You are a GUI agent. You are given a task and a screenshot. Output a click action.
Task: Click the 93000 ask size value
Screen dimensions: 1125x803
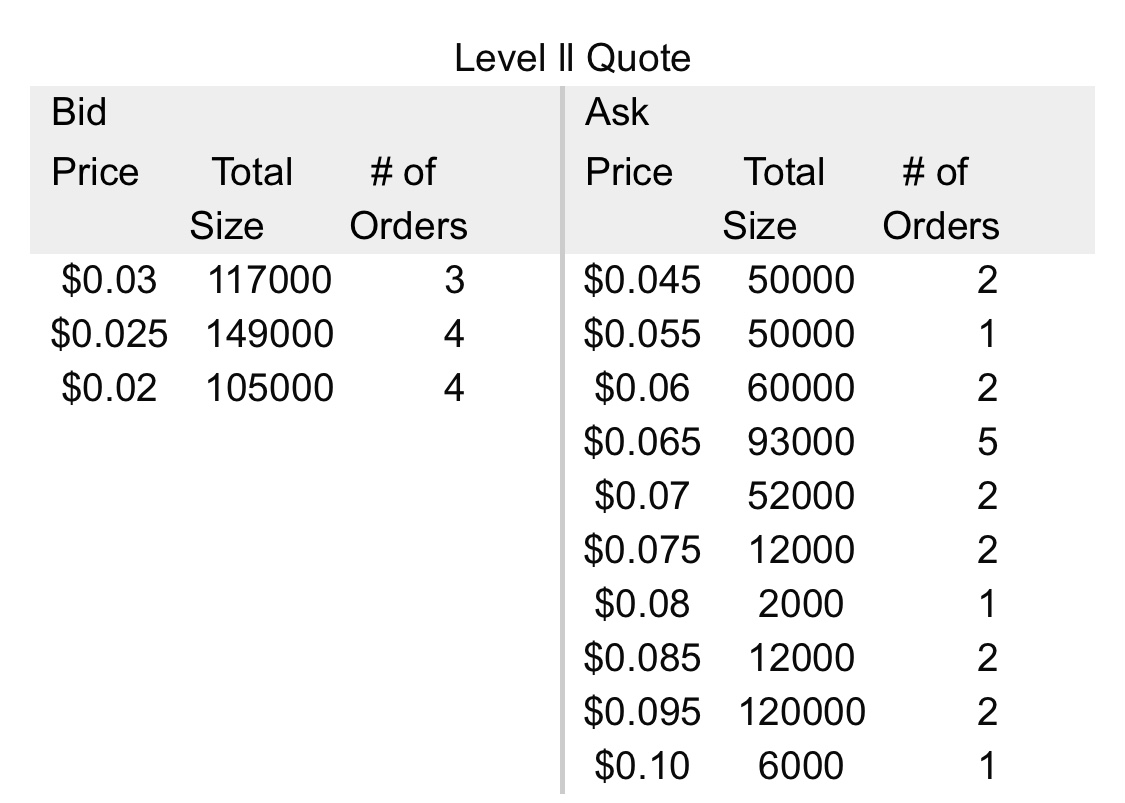coord(801,442)
